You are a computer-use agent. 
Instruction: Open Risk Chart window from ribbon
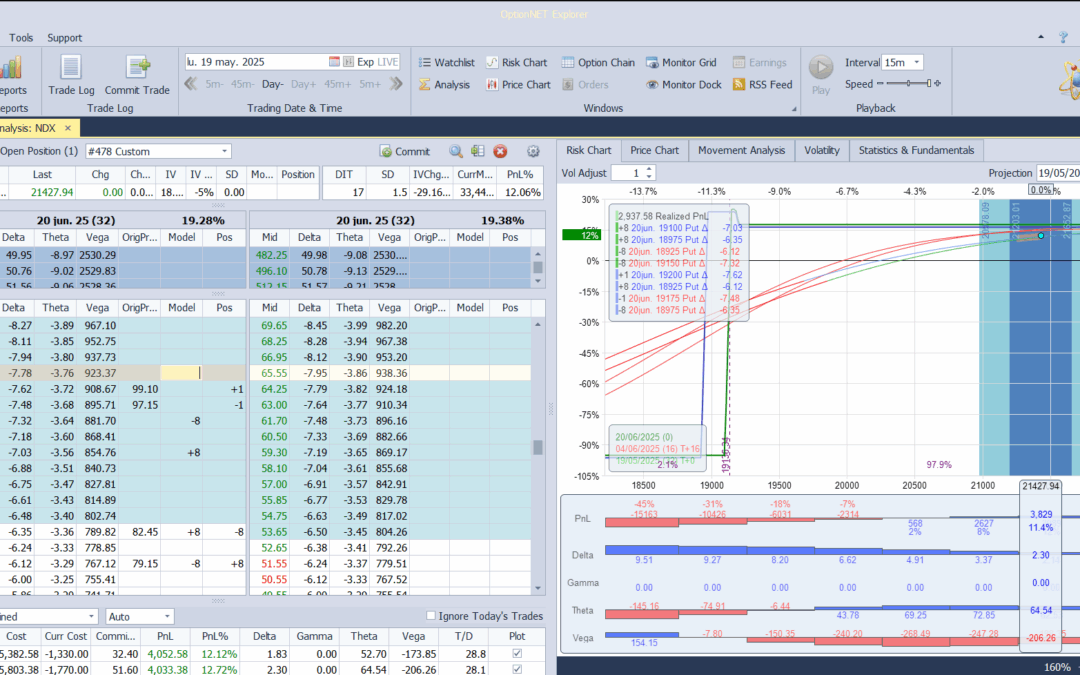coord(517,62)
